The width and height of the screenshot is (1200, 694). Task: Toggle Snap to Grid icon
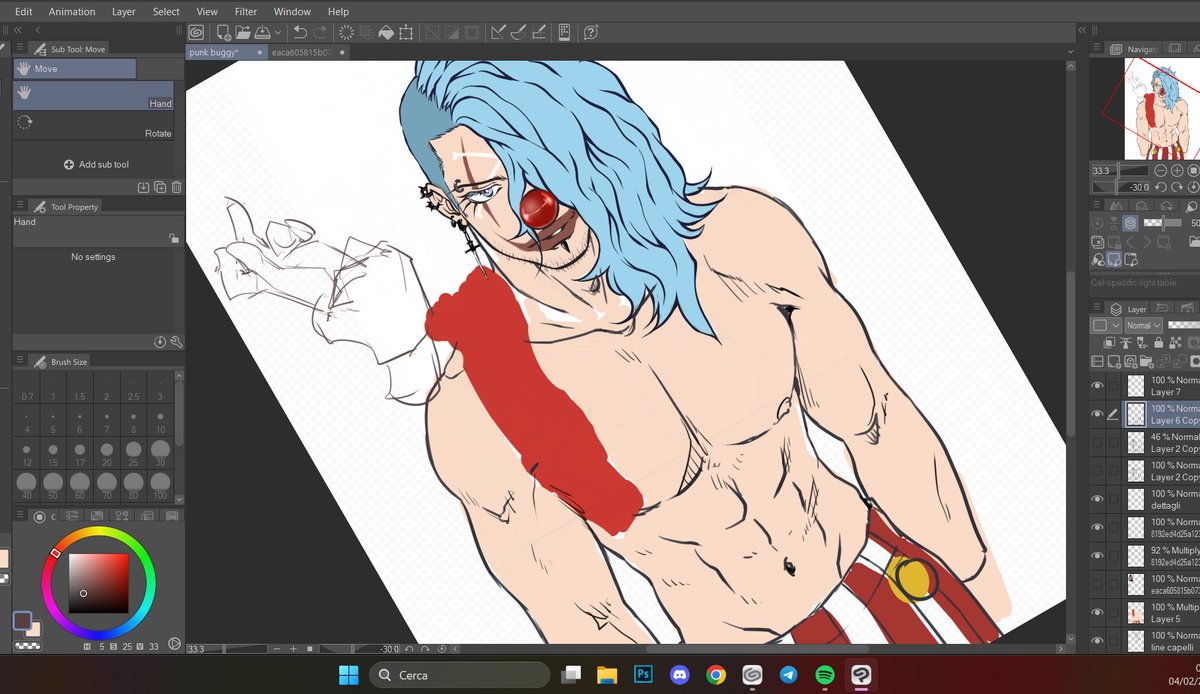(x=538, y=32)
